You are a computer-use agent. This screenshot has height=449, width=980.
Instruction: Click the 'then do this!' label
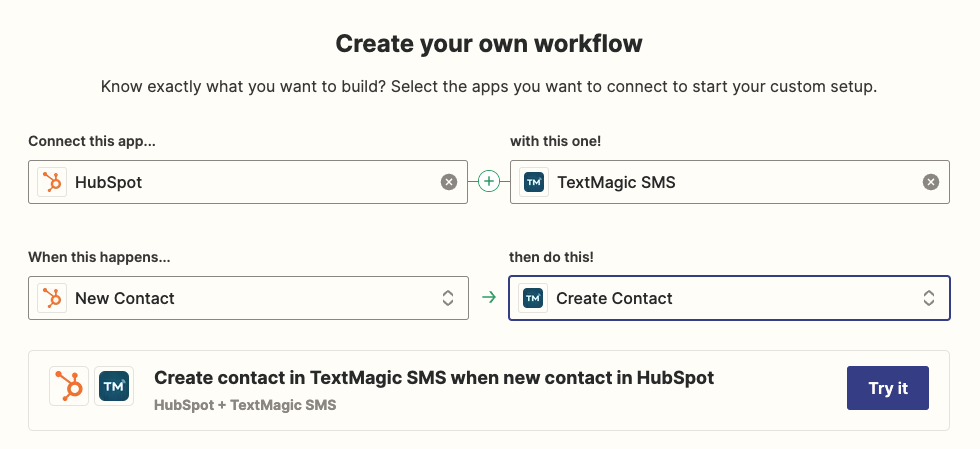(x=550, y=257)
